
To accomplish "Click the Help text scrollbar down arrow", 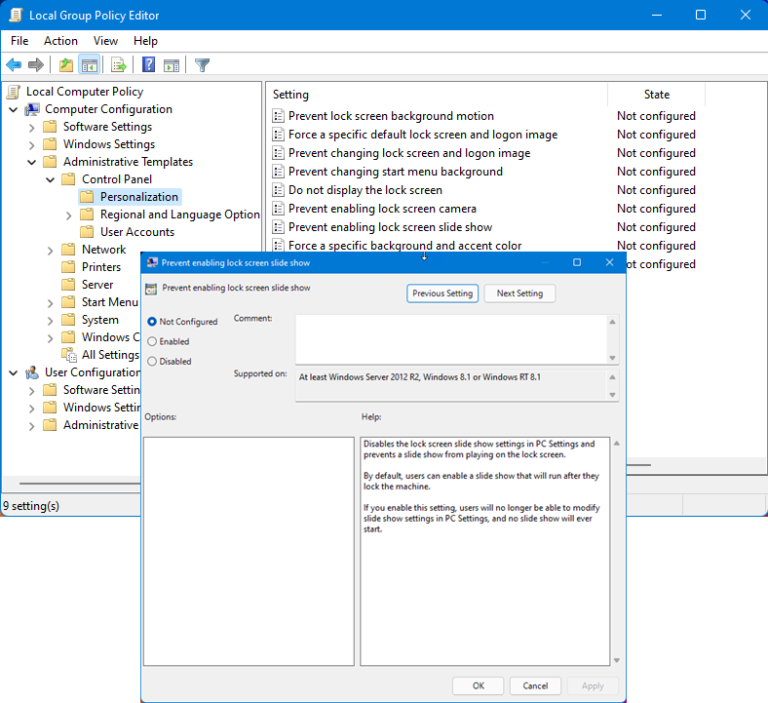I will (615, 660).
